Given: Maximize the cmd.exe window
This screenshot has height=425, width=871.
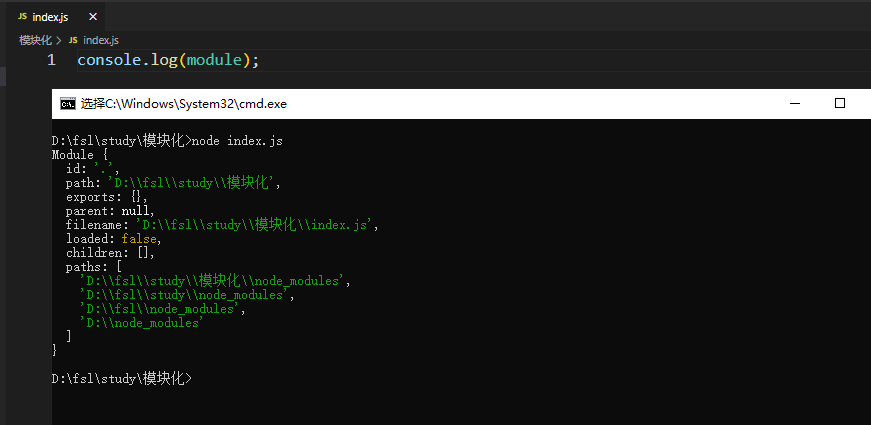Looking at the screenshot, I should tap(840, 103).
